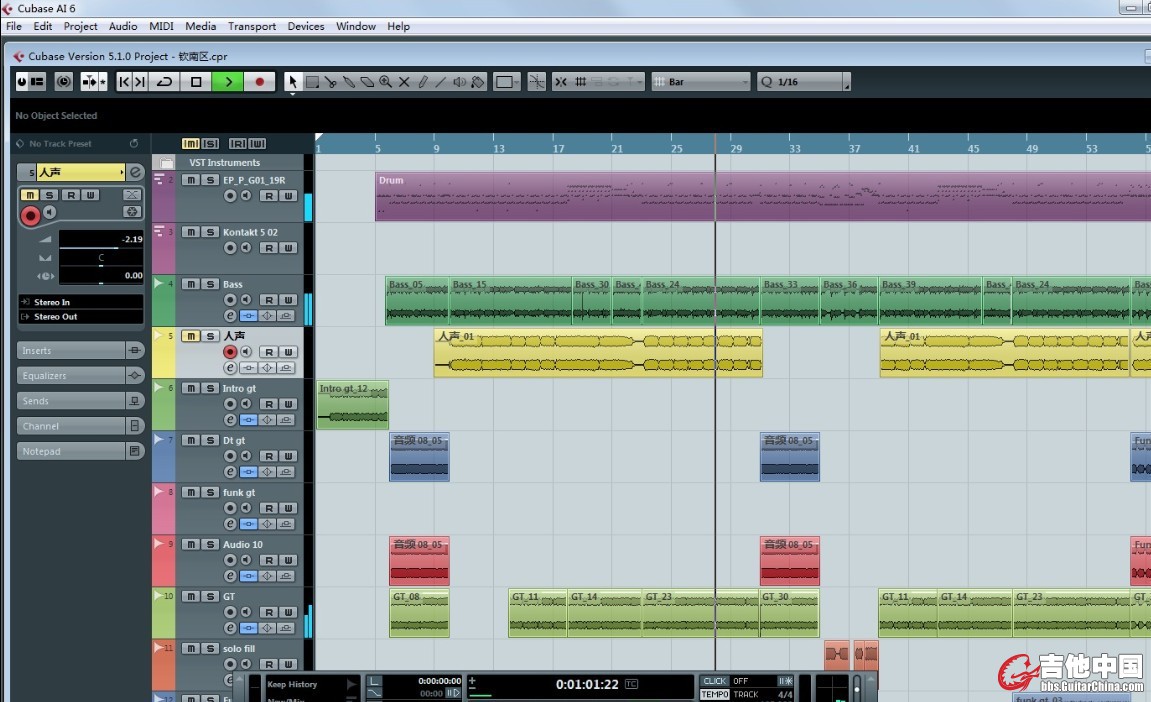
Task: Open the Bar snap type dropdown
Action: click(x=701, y=82)
